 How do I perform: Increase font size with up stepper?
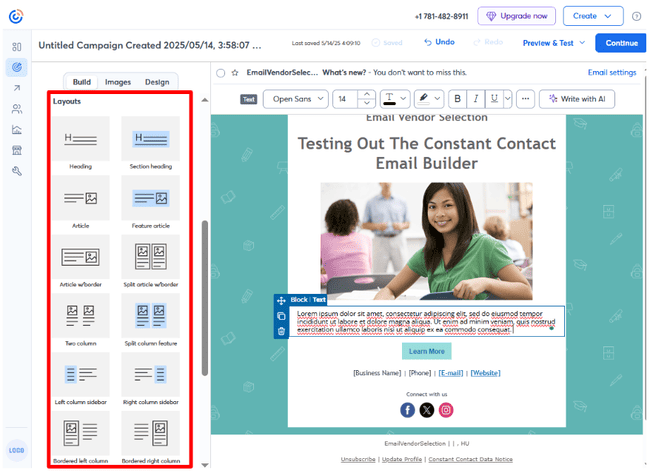coord(366,94)
